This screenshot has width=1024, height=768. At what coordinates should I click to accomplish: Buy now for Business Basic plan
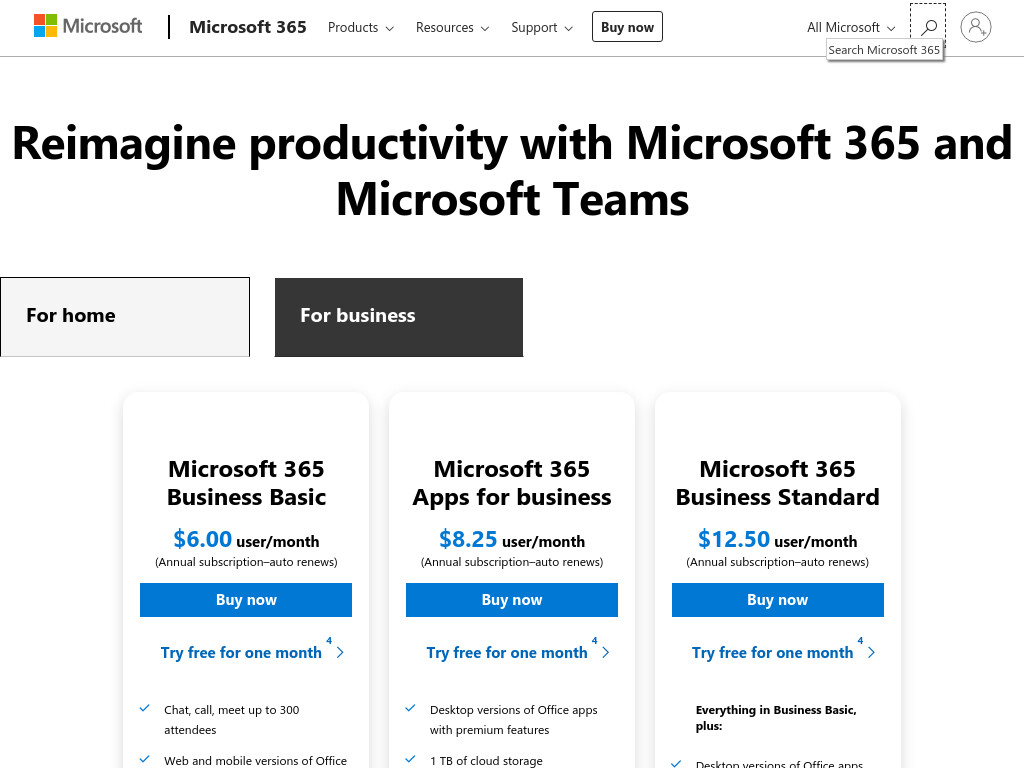coord(246,600)
